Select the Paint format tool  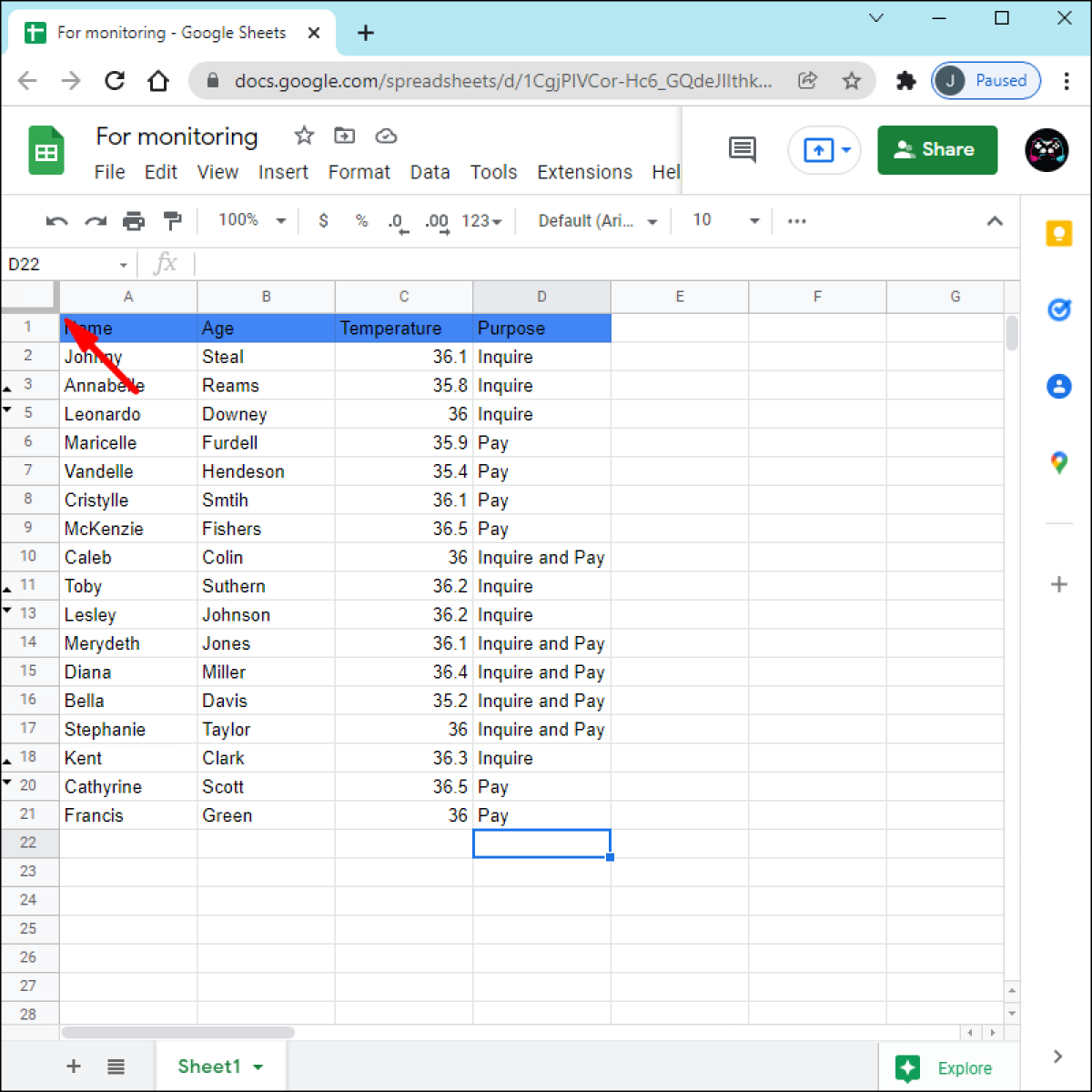point(172,220)
